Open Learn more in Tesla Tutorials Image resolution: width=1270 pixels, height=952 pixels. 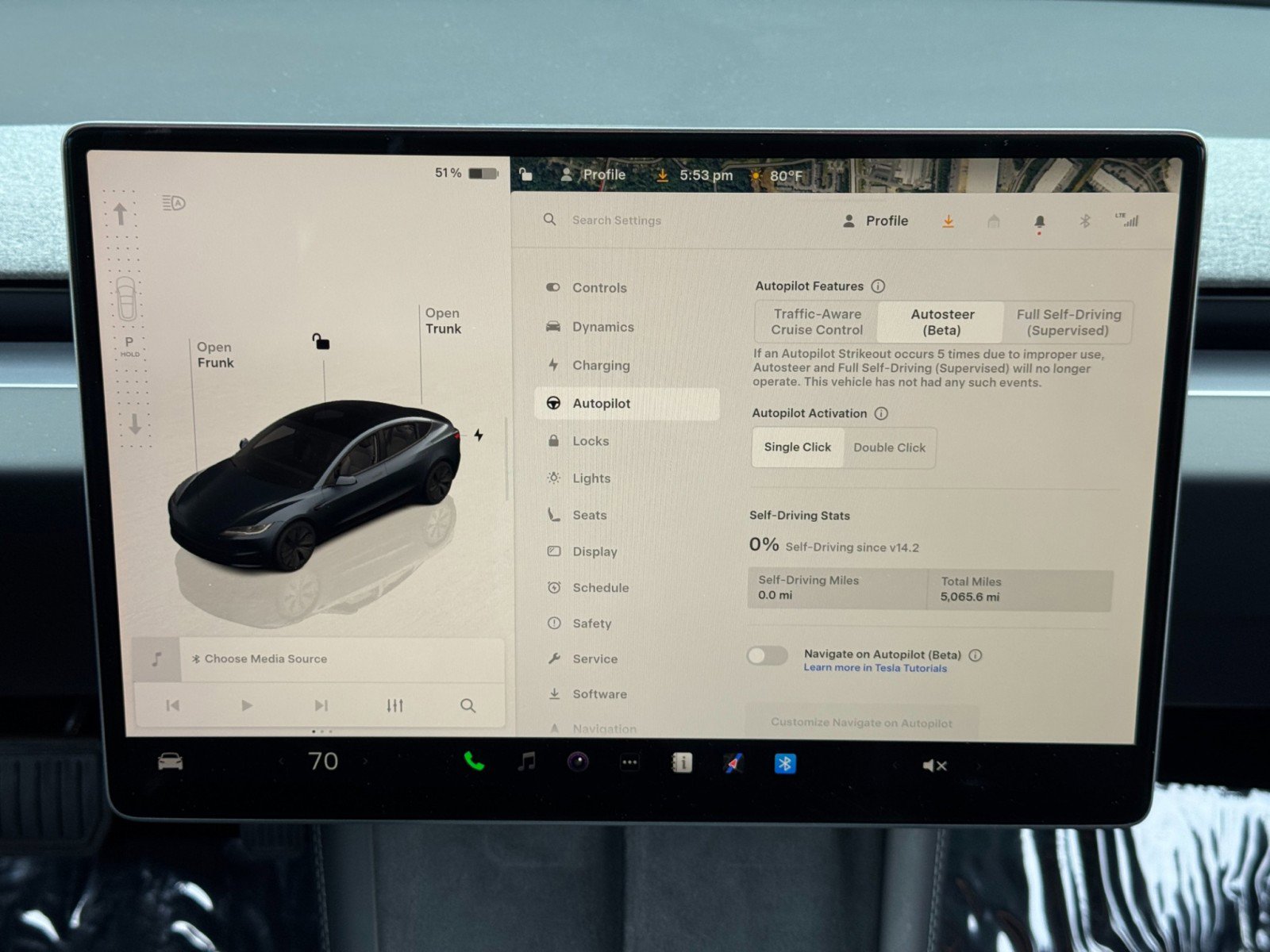pyautogui.click(x=874, y=668)
